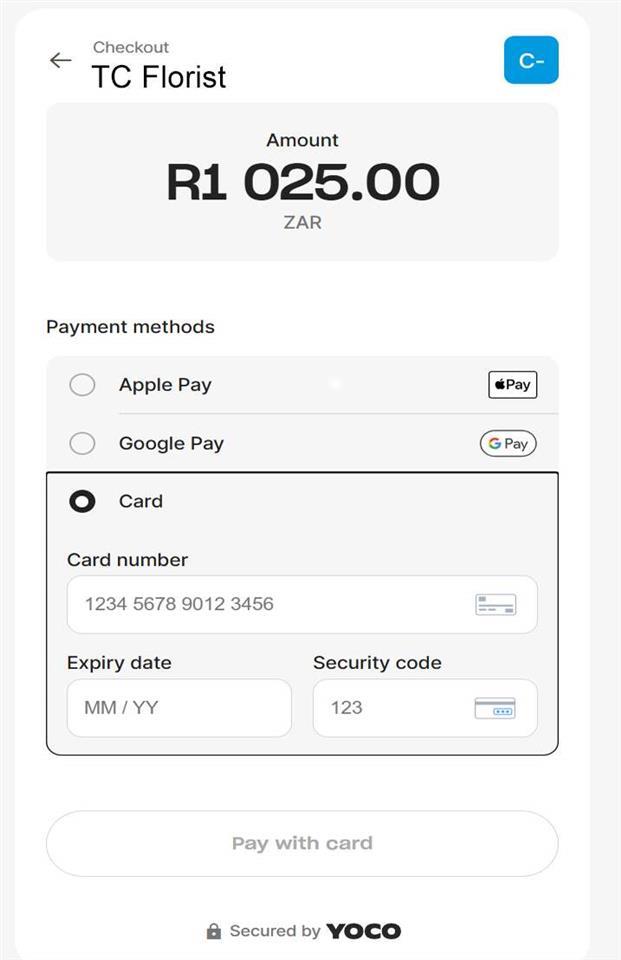Image resolution: width=621 pixels, height=960 pixels.
Task: Click the blue C- merchant icon
Action: (531, 60)
